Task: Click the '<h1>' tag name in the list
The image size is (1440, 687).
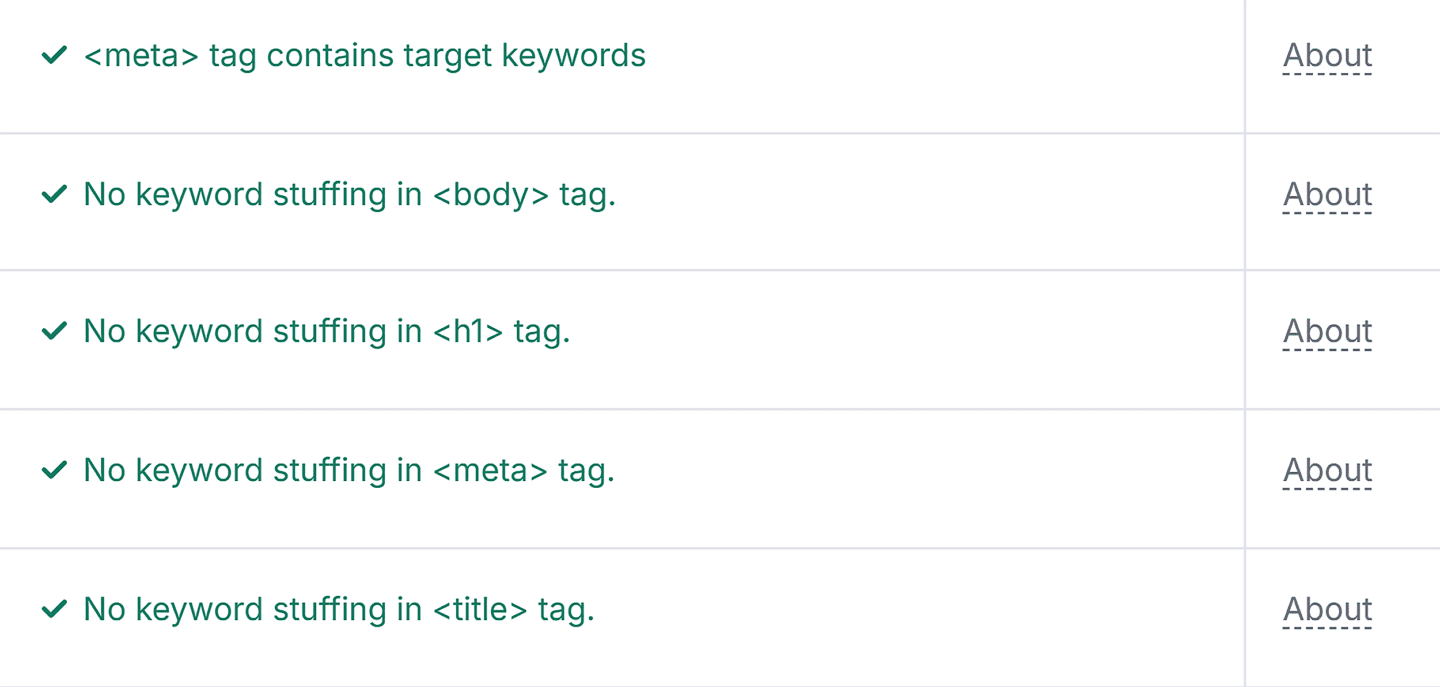Action: pyautogui.click(x=468, y=331)
